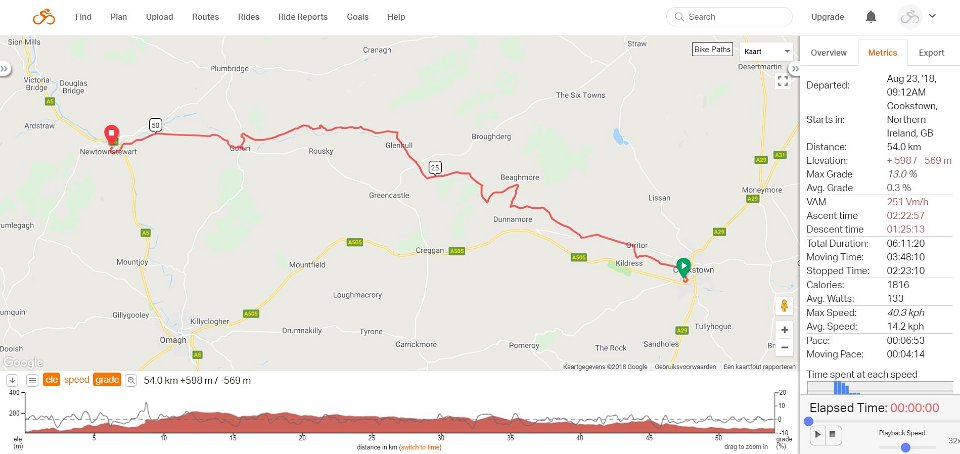
Task: Switch to the Export tab
Action: [x=930, y=53]
